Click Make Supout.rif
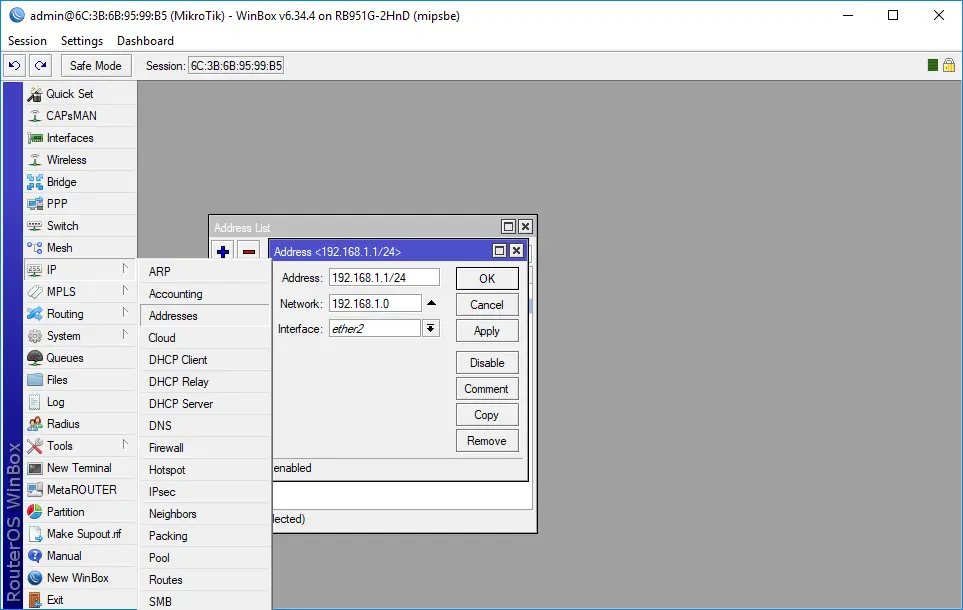 pyautogui.click(x=80, y=534)
